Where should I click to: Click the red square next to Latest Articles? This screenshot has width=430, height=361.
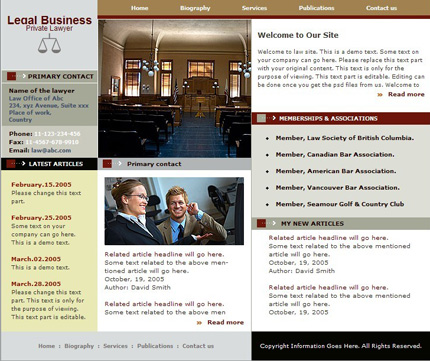click(11, 164)
